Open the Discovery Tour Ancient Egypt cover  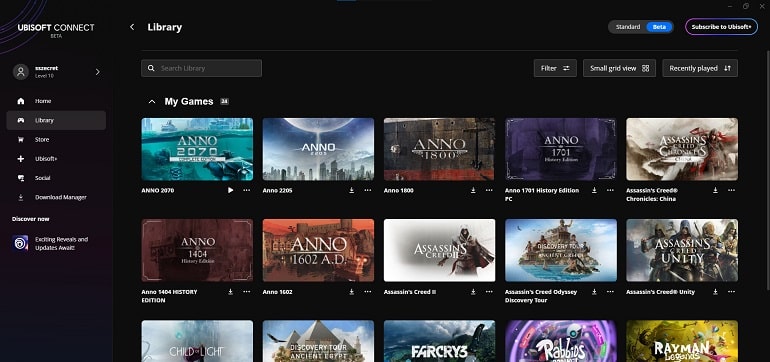point(318,341)
